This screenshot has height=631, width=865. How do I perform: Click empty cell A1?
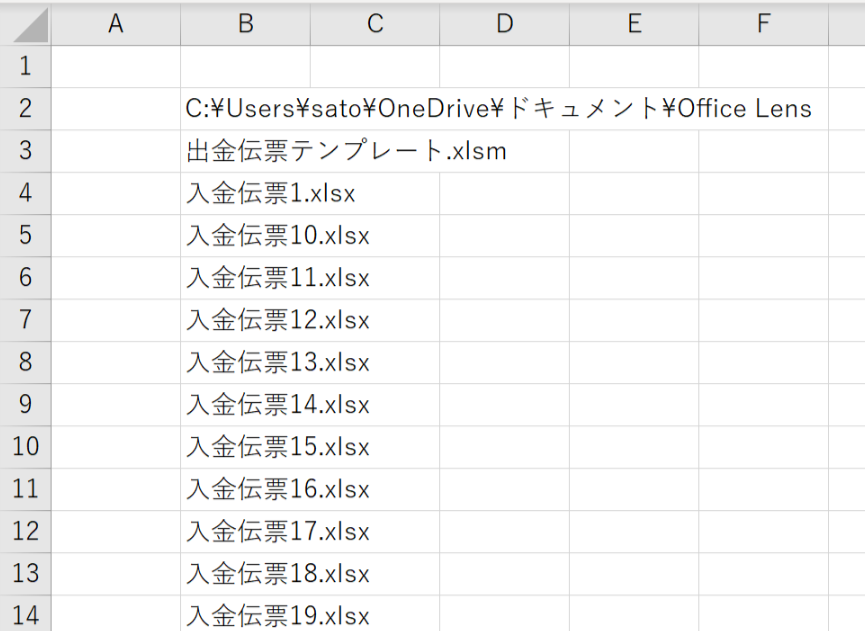(x=116, y=66)
